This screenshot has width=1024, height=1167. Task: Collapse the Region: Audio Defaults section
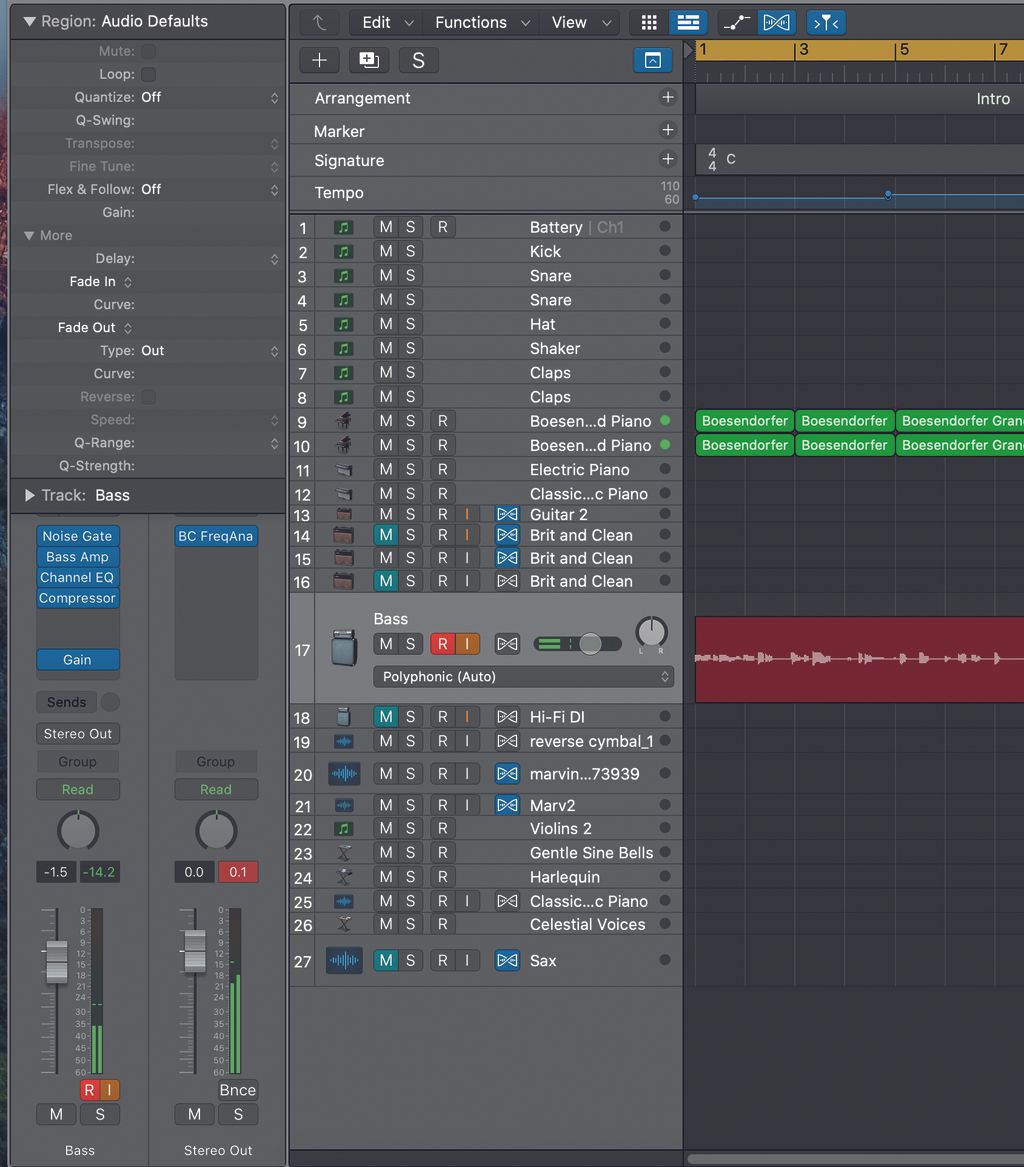point(28,21)
